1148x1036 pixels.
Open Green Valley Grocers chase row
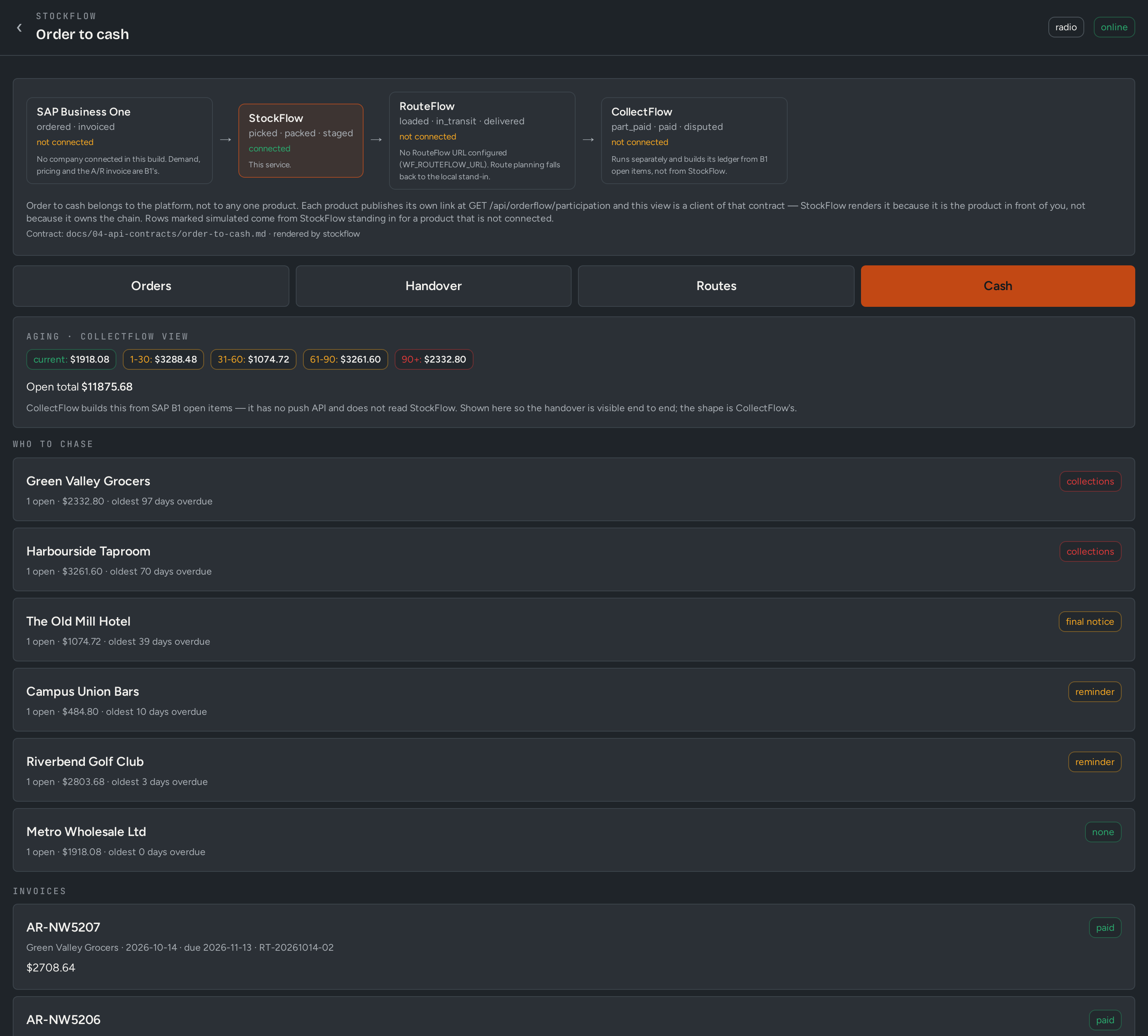coord(574,490)
